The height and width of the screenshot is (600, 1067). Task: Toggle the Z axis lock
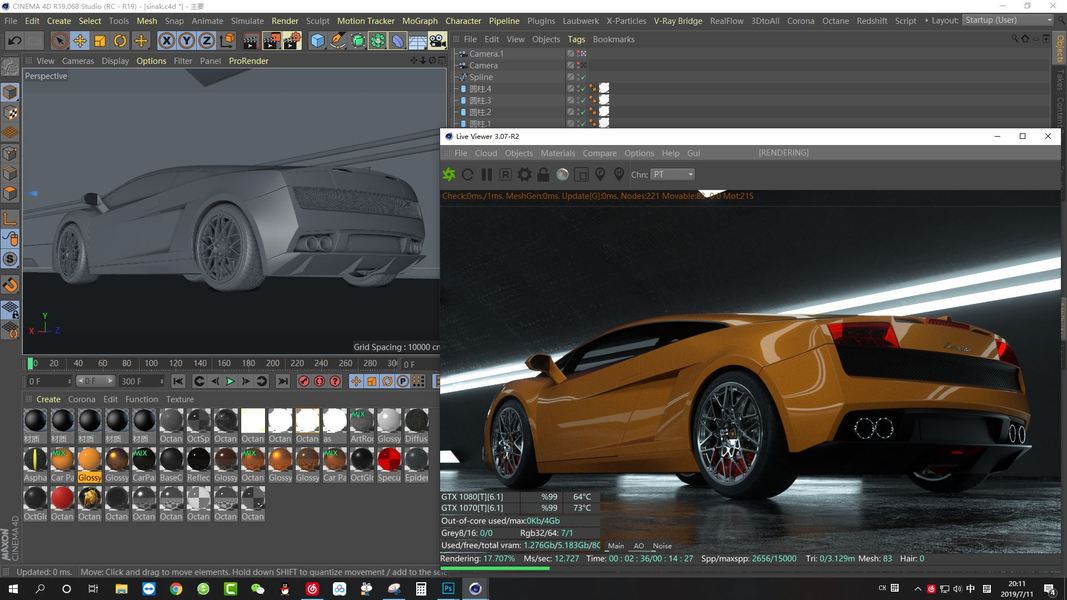click(x=206, y=41)
